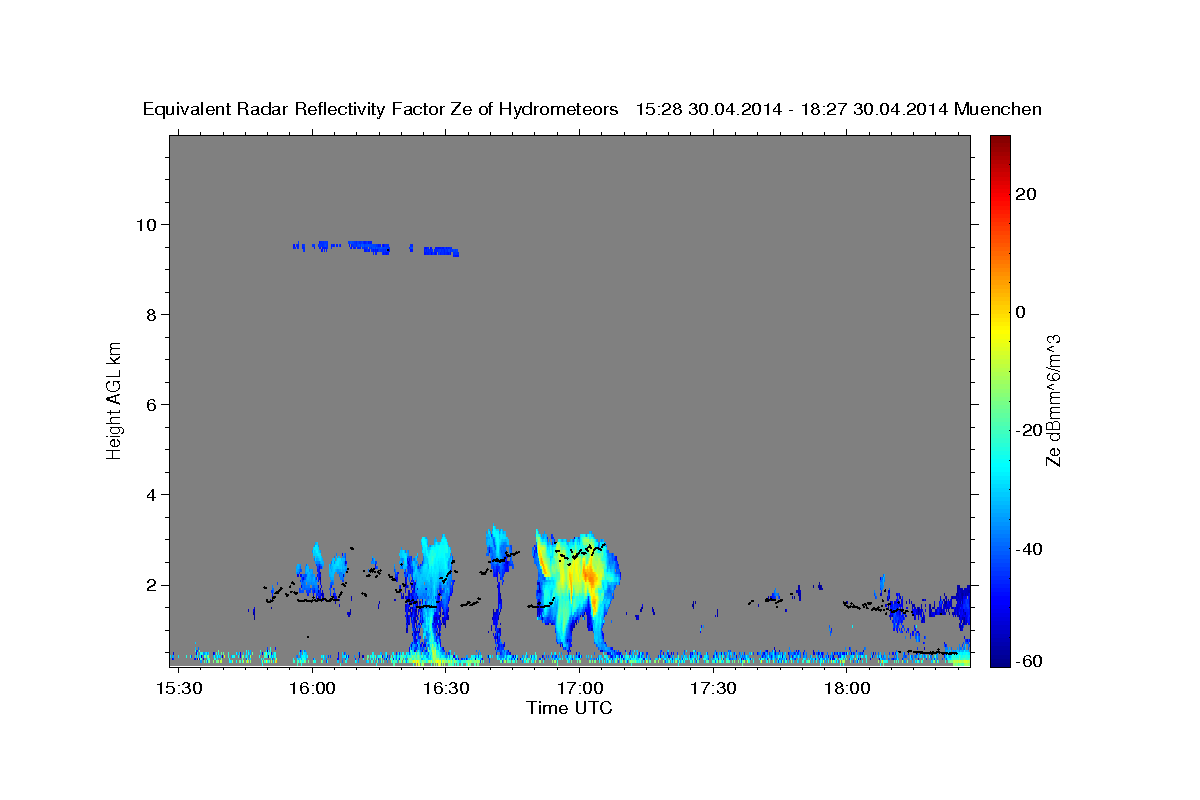The width and height of the screenshot is (1200, 800).
Task: Click the 'Ze dBmm^6/m^3' colorbar title
Action: point(1053,400)
